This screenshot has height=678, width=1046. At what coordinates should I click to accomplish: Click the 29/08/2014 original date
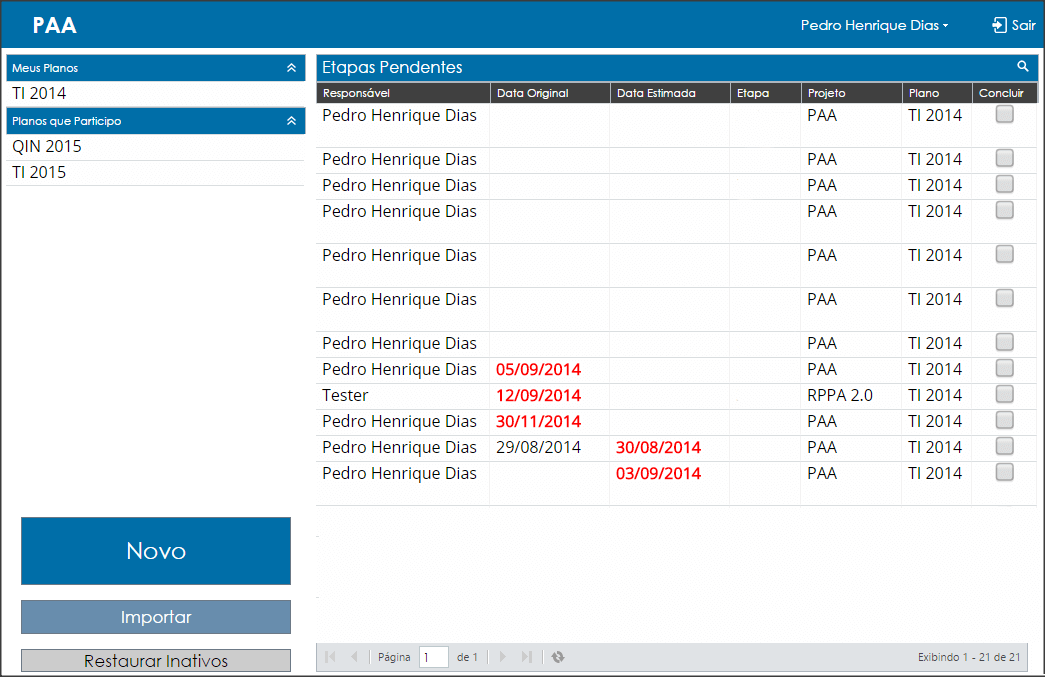pyautogui.click(x=538, y=447)
